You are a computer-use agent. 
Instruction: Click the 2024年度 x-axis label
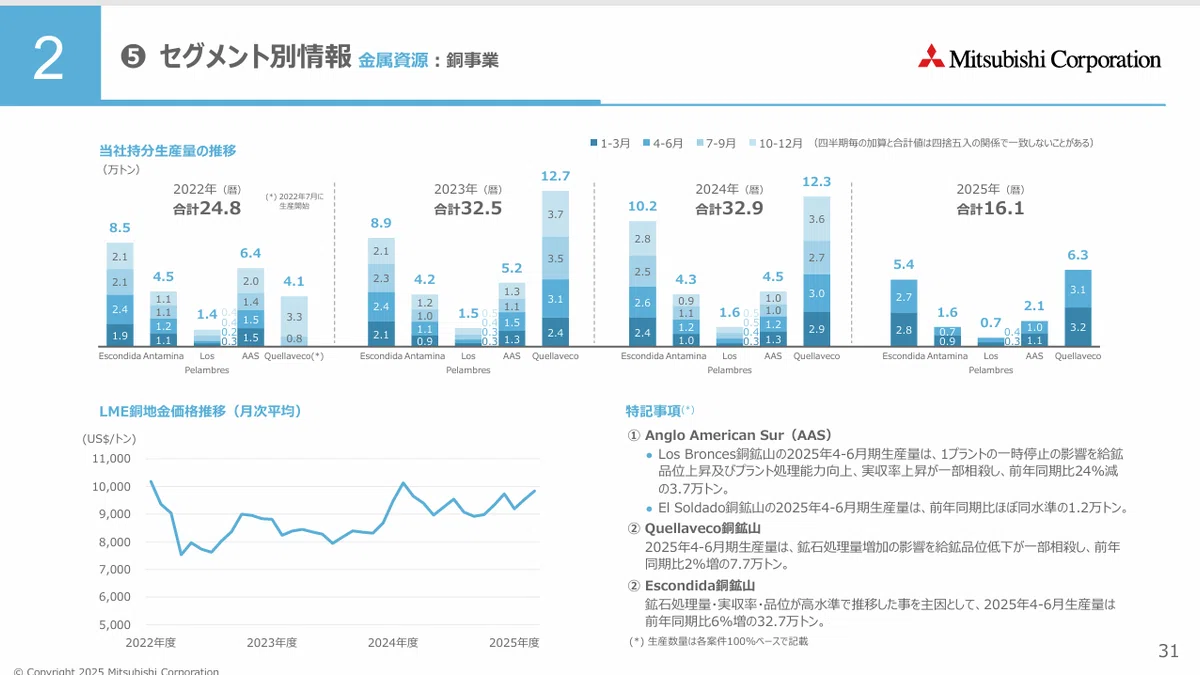(393, 643)
